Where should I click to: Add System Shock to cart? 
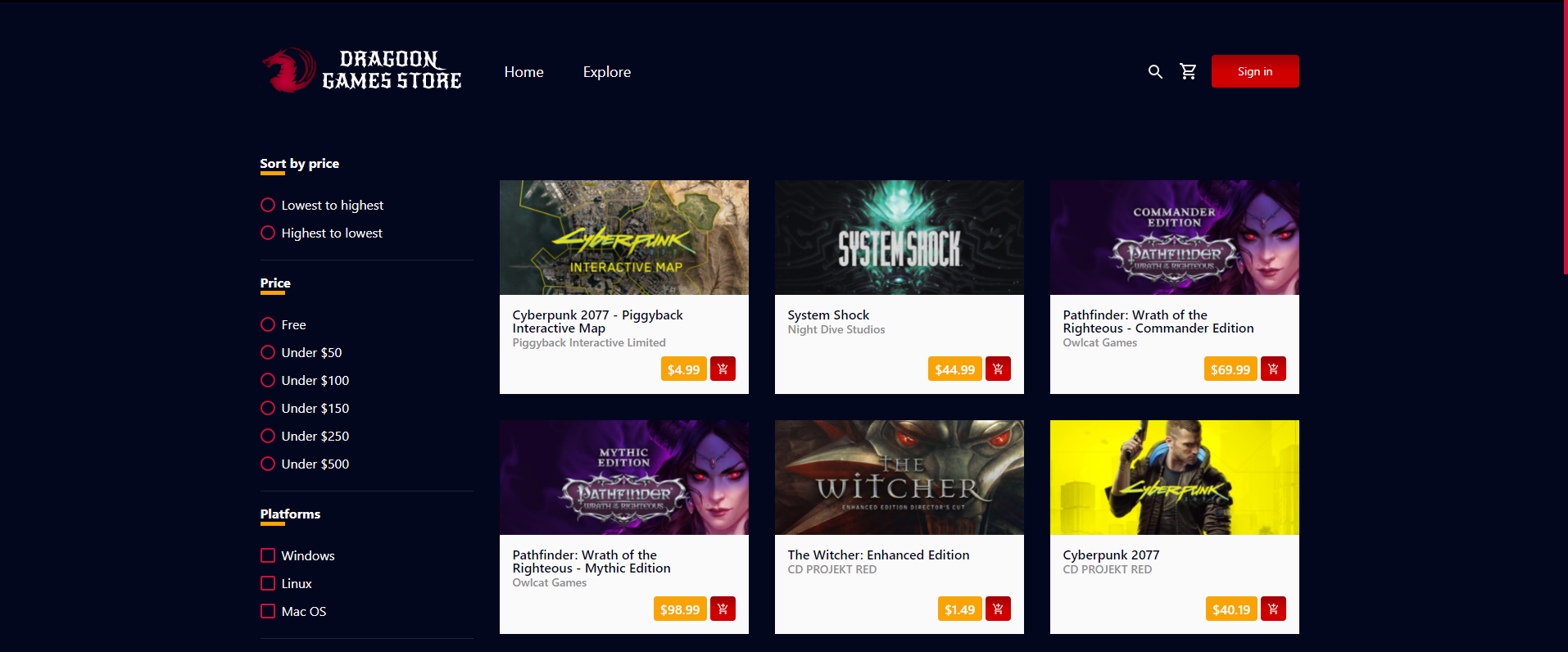click(x=998, y=369)
